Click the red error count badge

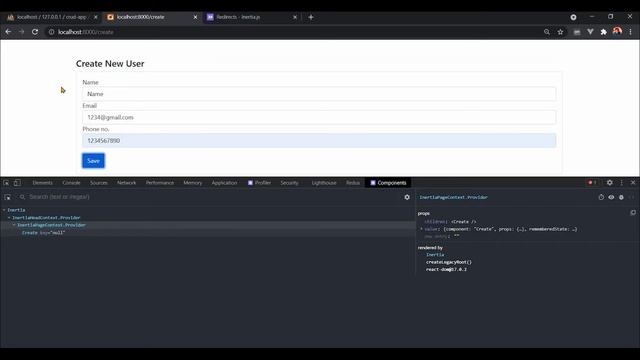592,182
